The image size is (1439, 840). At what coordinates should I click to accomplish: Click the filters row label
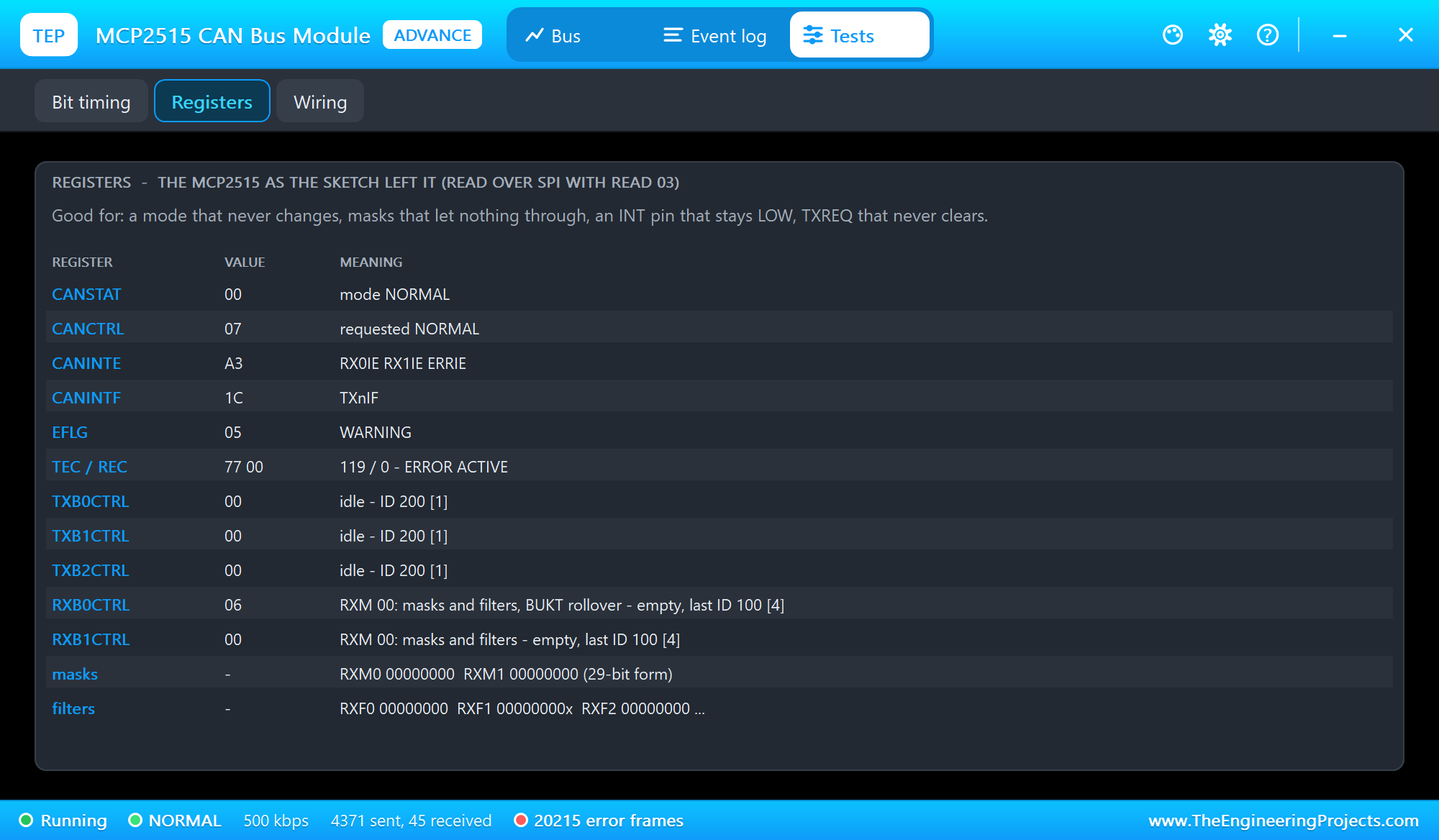pos(73,708)
